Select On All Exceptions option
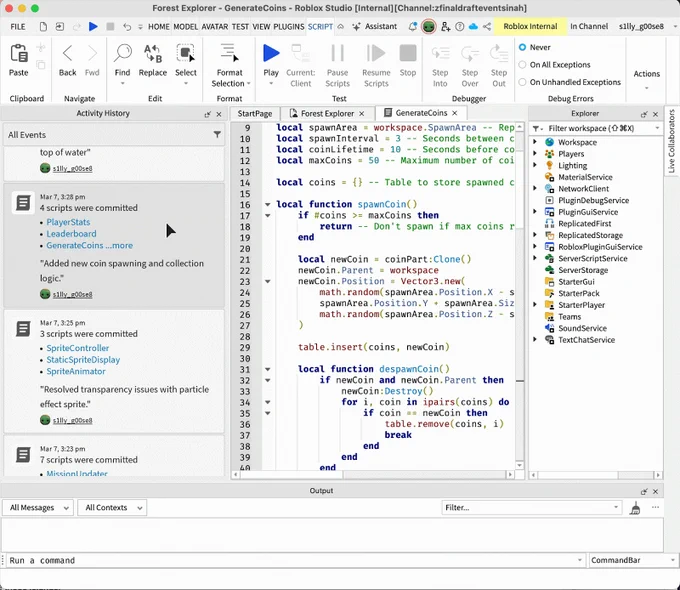680x590 pixels. pos(523,65)
